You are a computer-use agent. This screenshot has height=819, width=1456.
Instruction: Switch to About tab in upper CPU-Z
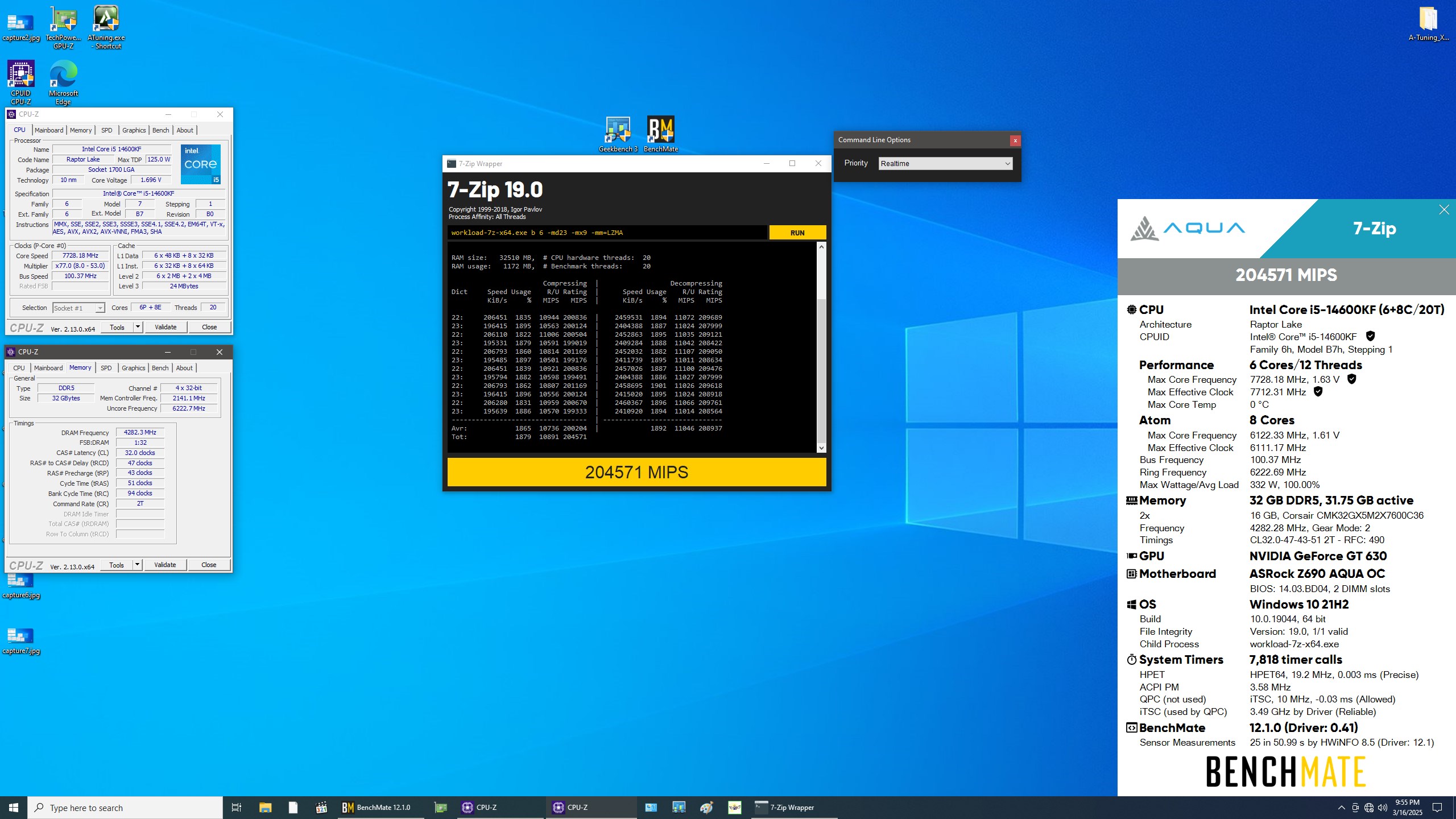tap(185, 130)
